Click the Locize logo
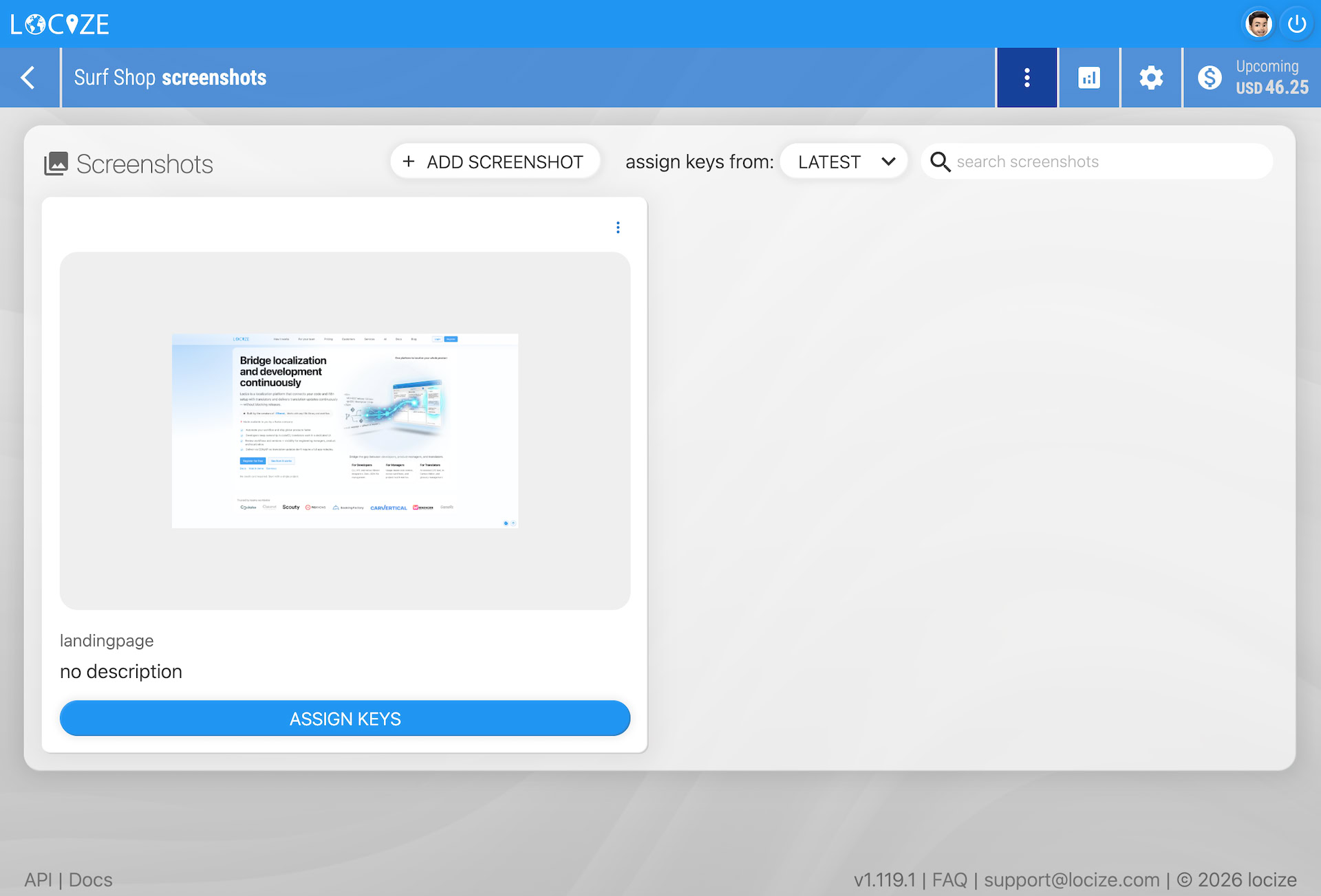The height and width of the screenshot is (896, 1321). (x=60, y=24)
